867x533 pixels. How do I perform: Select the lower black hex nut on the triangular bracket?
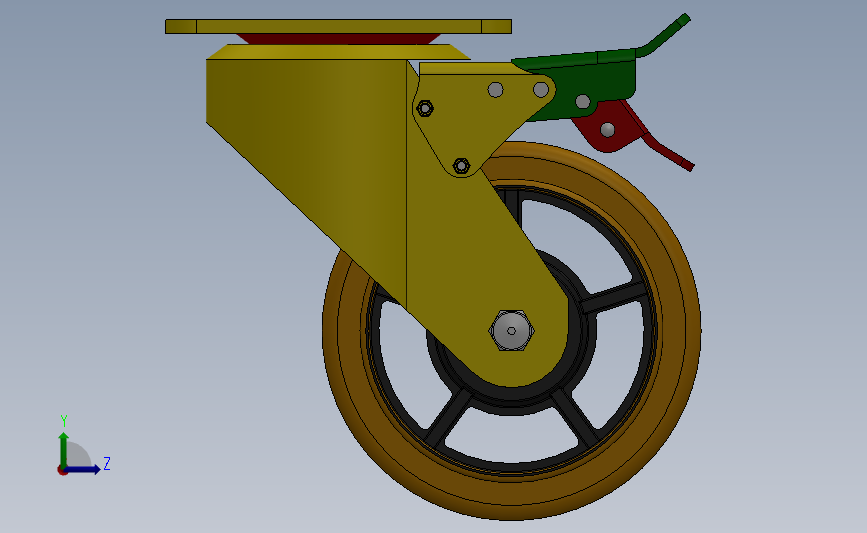[x=462, y=165]
